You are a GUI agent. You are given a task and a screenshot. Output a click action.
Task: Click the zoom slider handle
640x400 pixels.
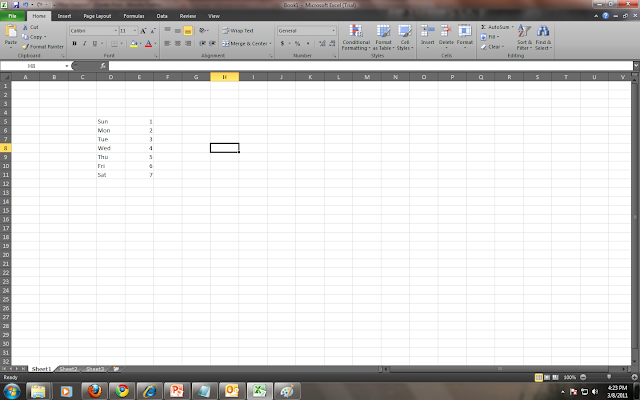609,377
